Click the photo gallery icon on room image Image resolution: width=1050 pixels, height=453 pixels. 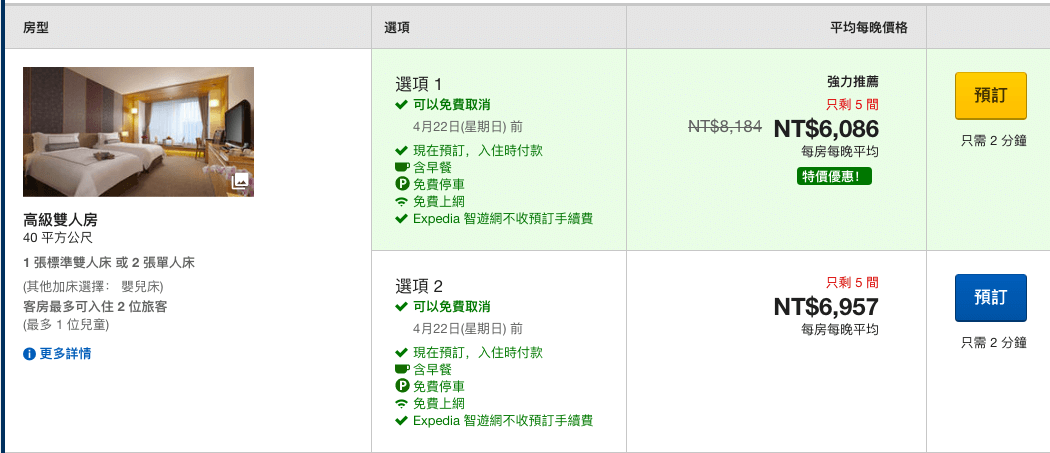point(239,182)
